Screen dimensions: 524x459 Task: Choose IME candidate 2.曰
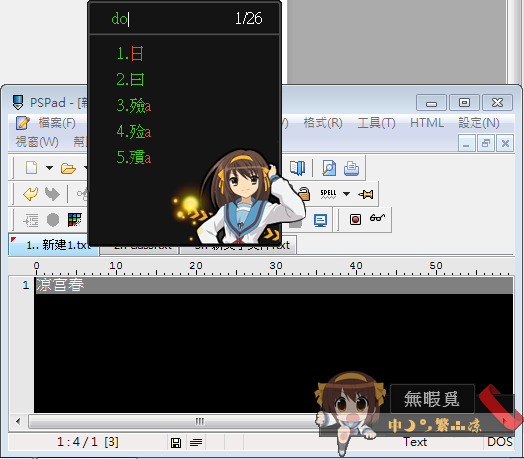(x=130, y=80)
